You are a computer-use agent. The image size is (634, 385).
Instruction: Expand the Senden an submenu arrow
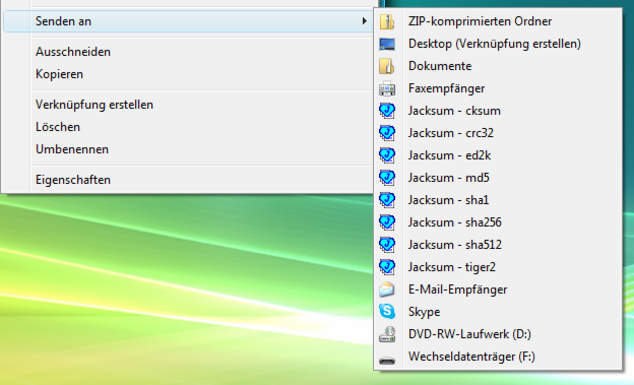pyautogui.click(x=364, y=21)
